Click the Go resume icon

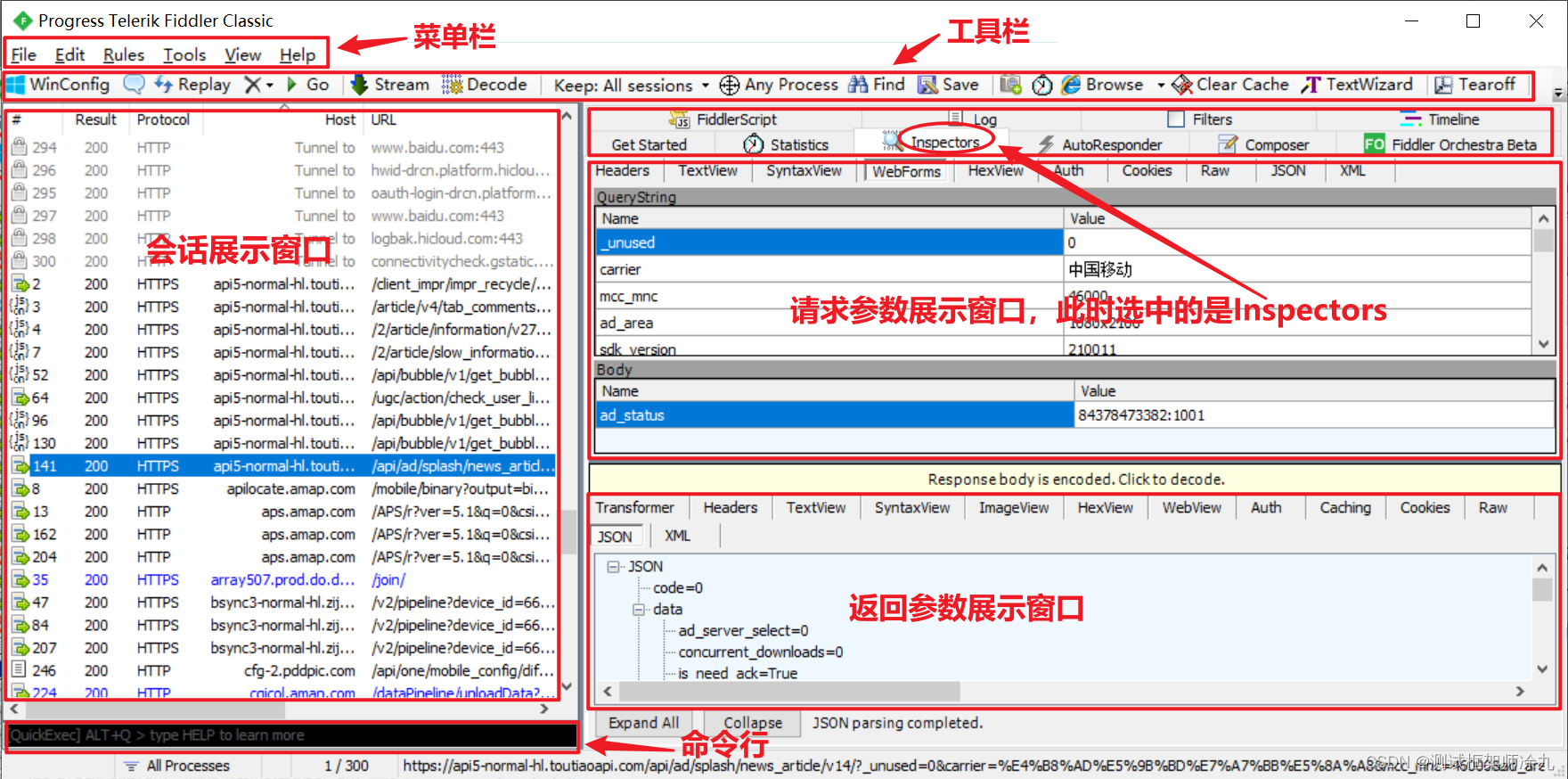pos(292,85)
